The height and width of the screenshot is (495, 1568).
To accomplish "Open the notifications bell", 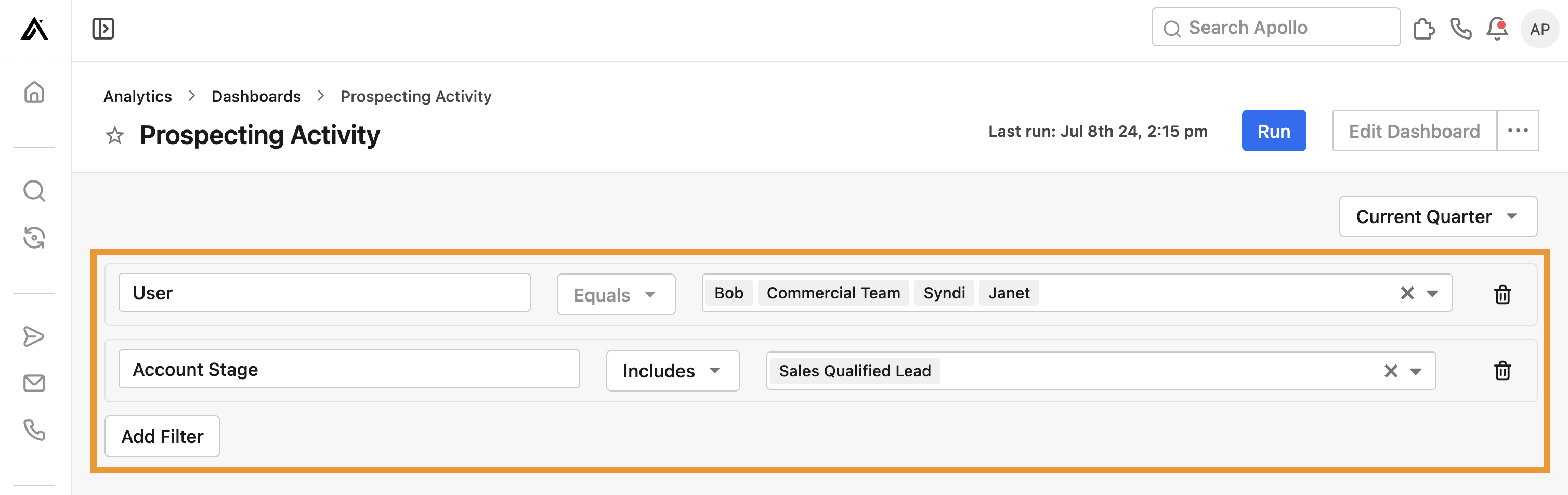I will [x=1497, y=28].
